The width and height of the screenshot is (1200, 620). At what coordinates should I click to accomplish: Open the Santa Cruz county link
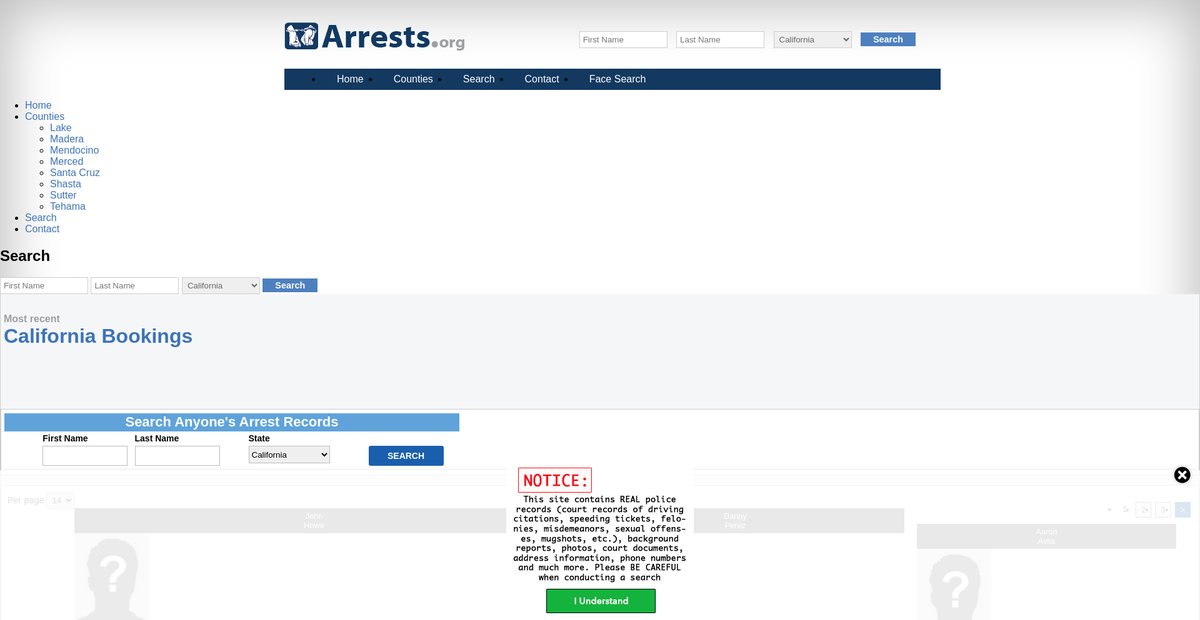[x=75, y=173]
